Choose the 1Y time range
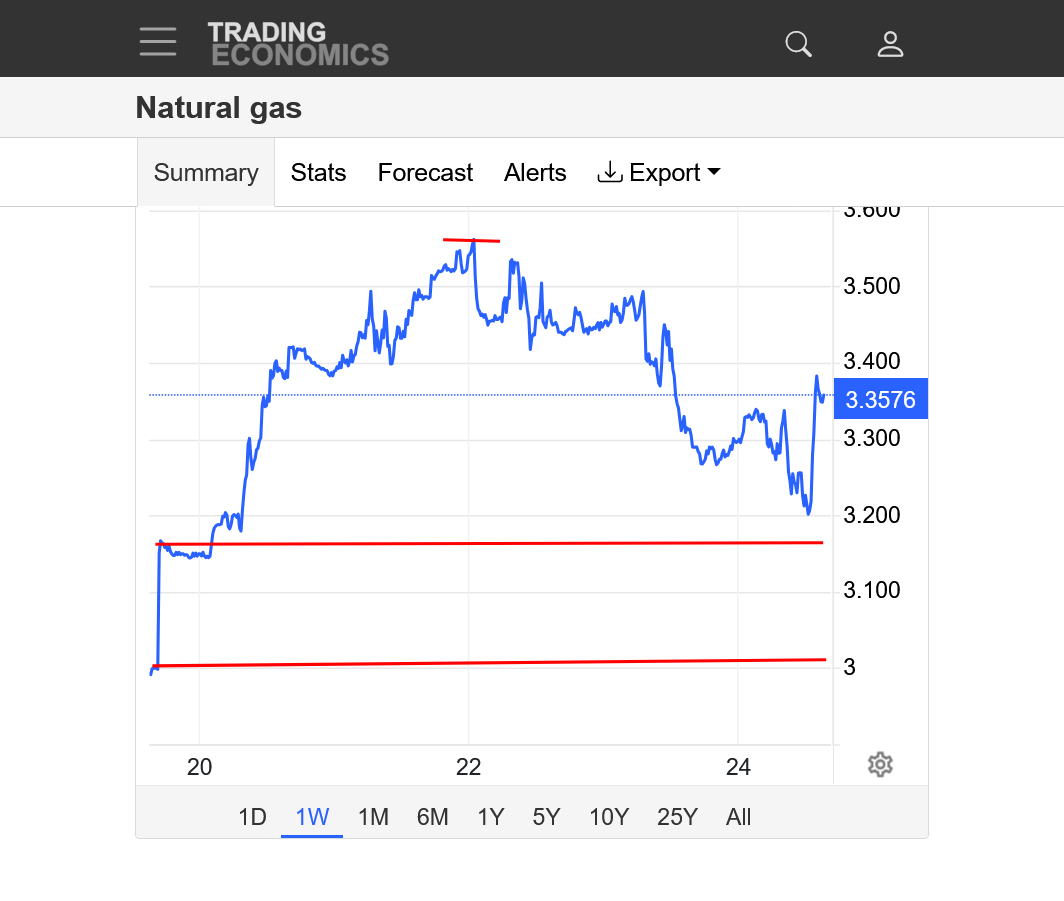The width and height of the screenshot is (1064, 901). tap(490, 817)
